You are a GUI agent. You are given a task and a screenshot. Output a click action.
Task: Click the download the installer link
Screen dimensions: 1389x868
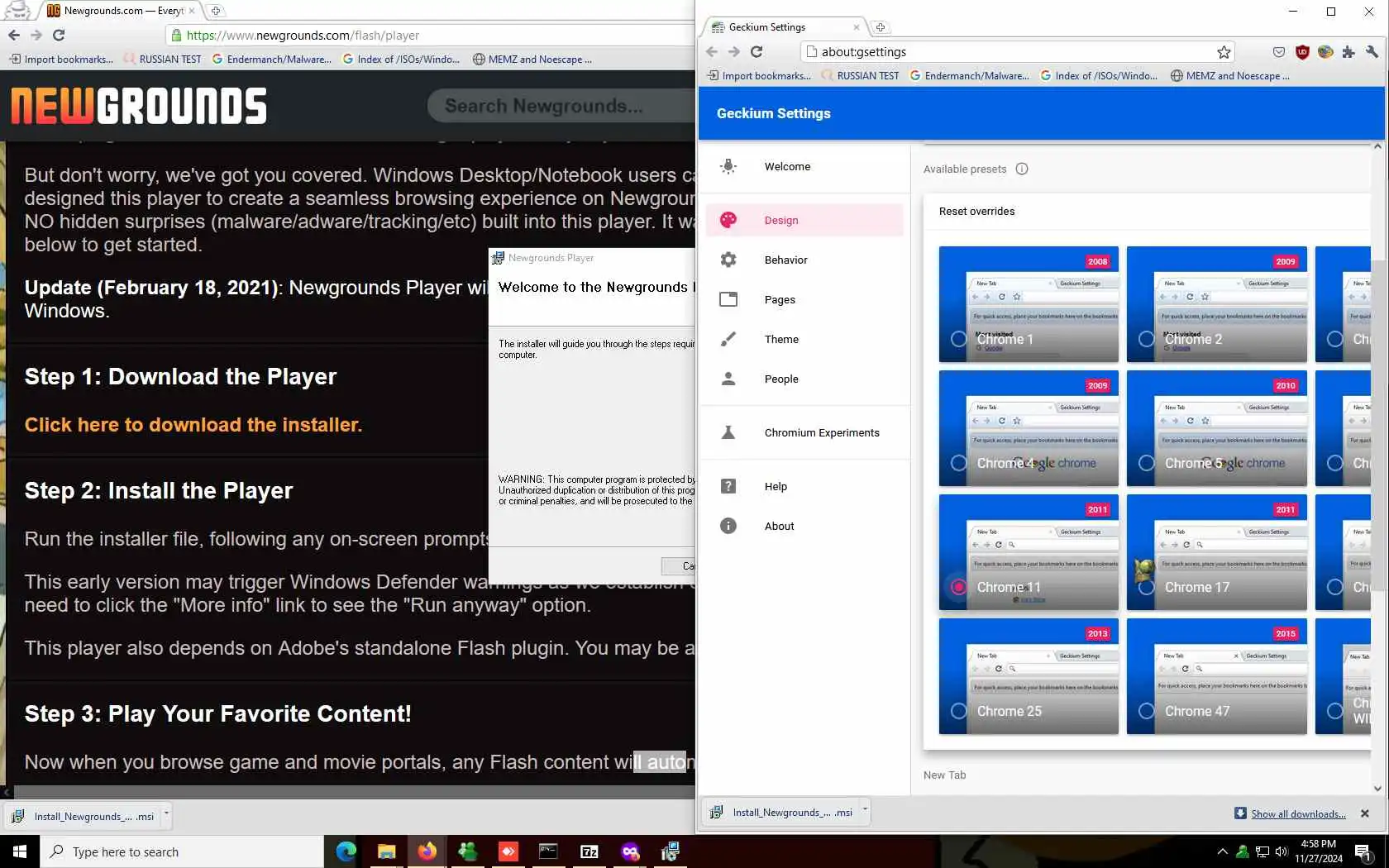pyautogui.click(x=193, y=425)
